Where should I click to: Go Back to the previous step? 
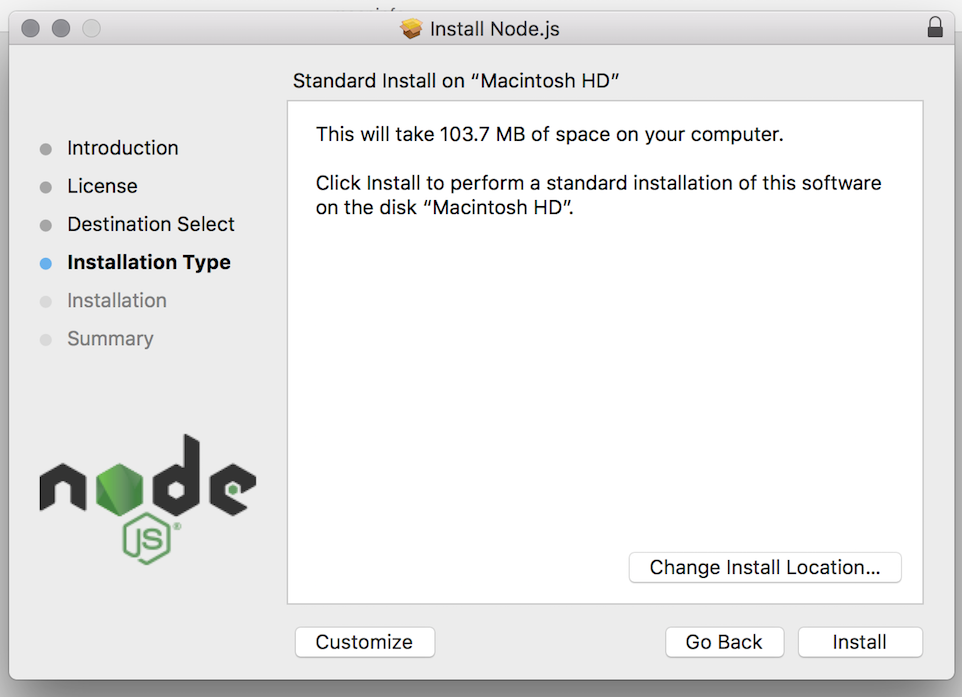click(724, 642)
